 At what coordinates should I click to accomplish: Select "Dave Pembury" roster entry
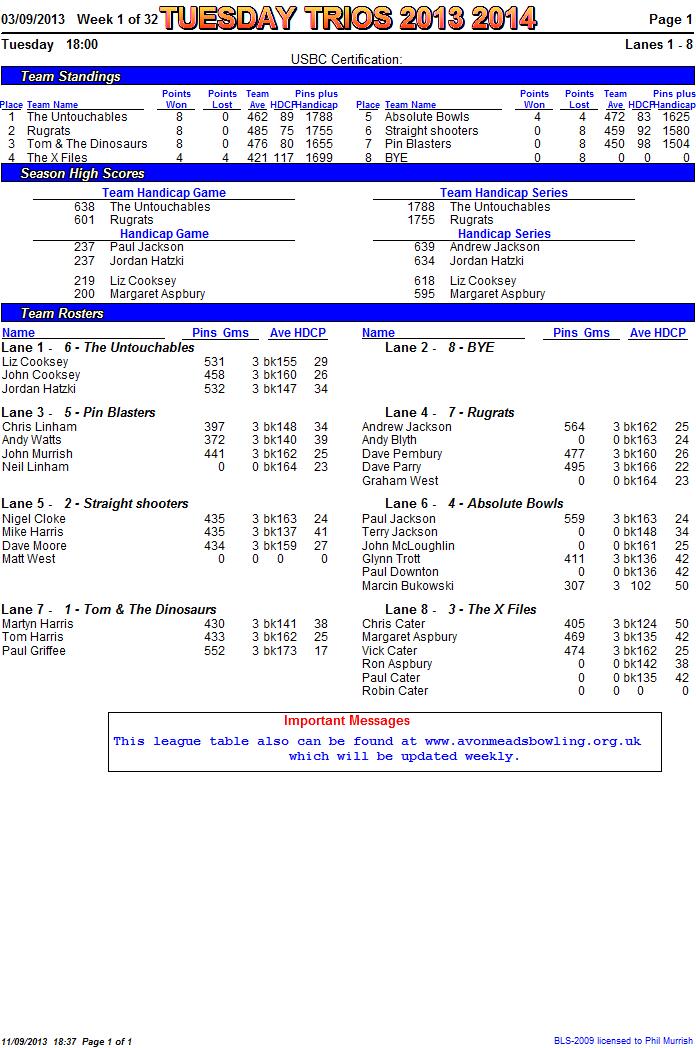click(x=402, y=454)
